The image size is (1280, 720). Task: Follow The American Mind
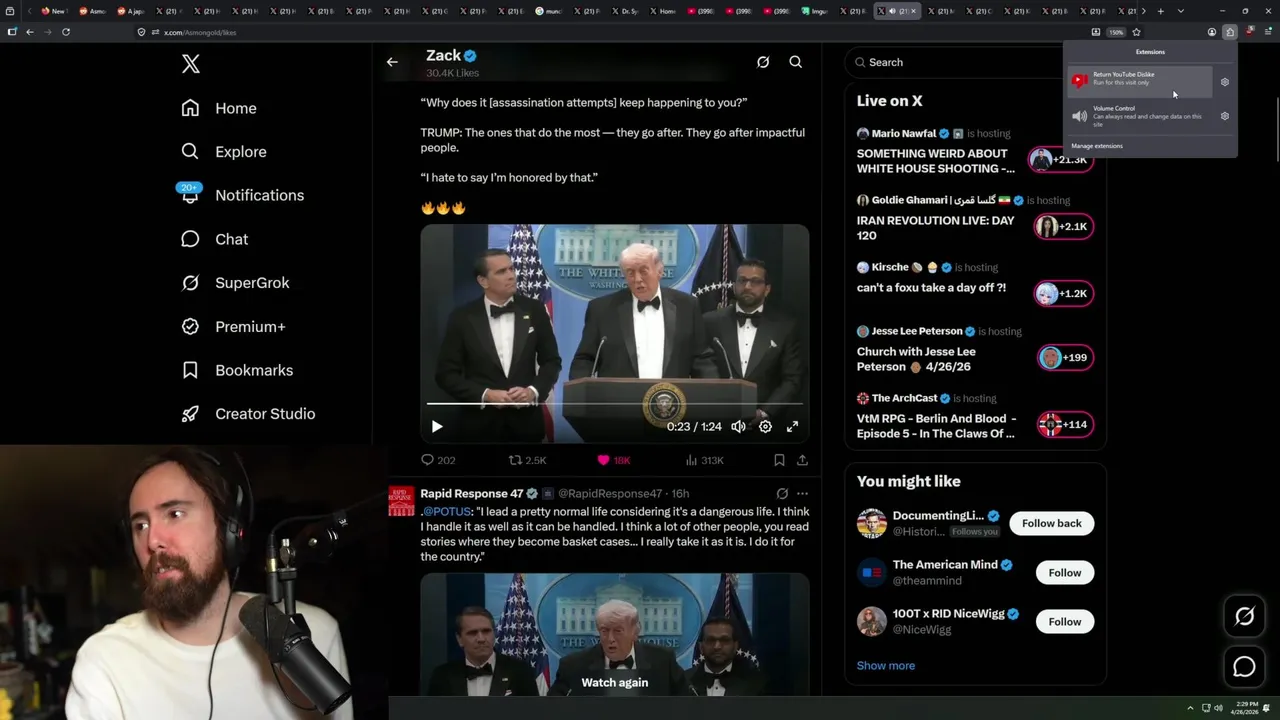1064,572
